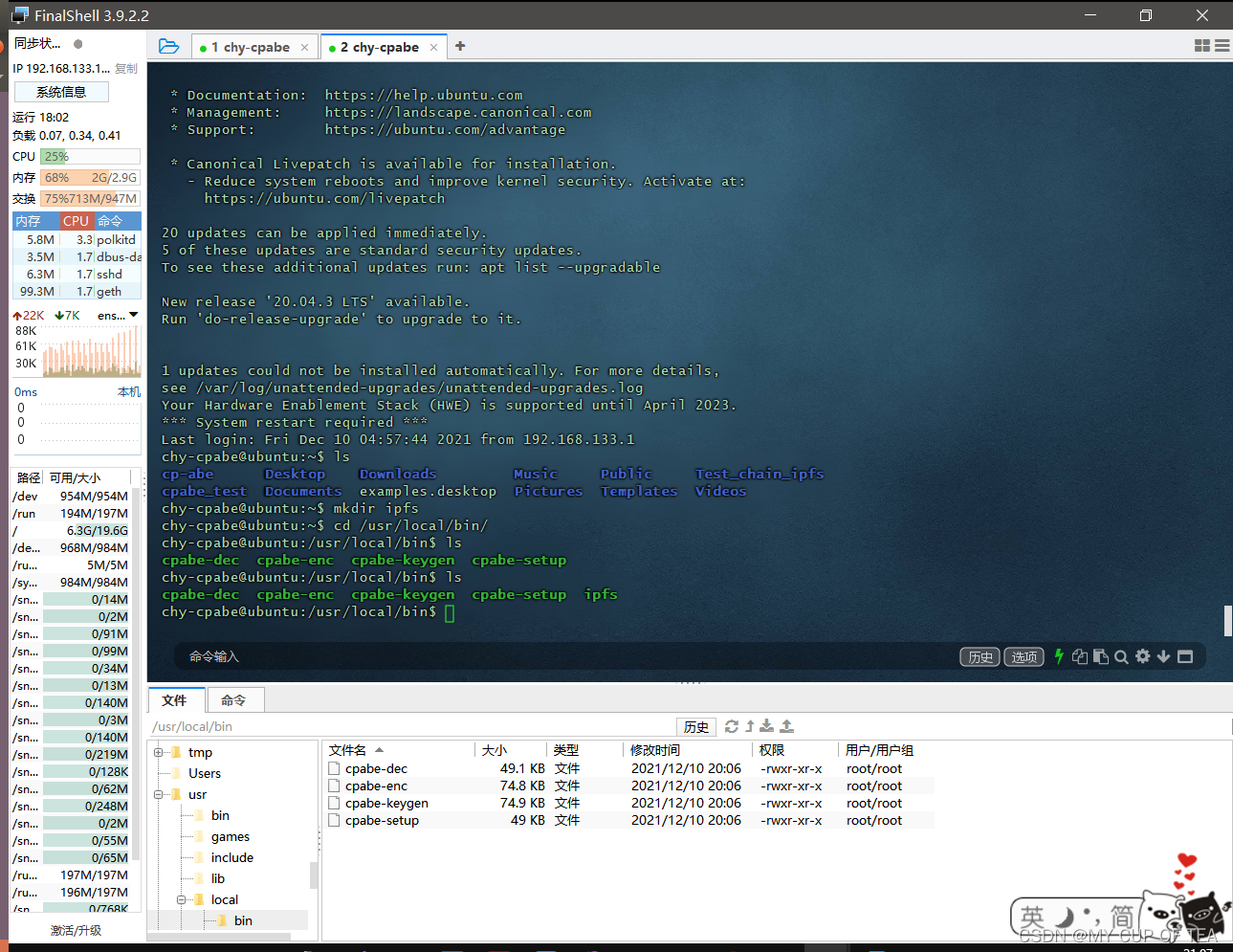Click the 激活/升级 link
The width and height of the screenshot is (1233, 952).
coord(76,930)
